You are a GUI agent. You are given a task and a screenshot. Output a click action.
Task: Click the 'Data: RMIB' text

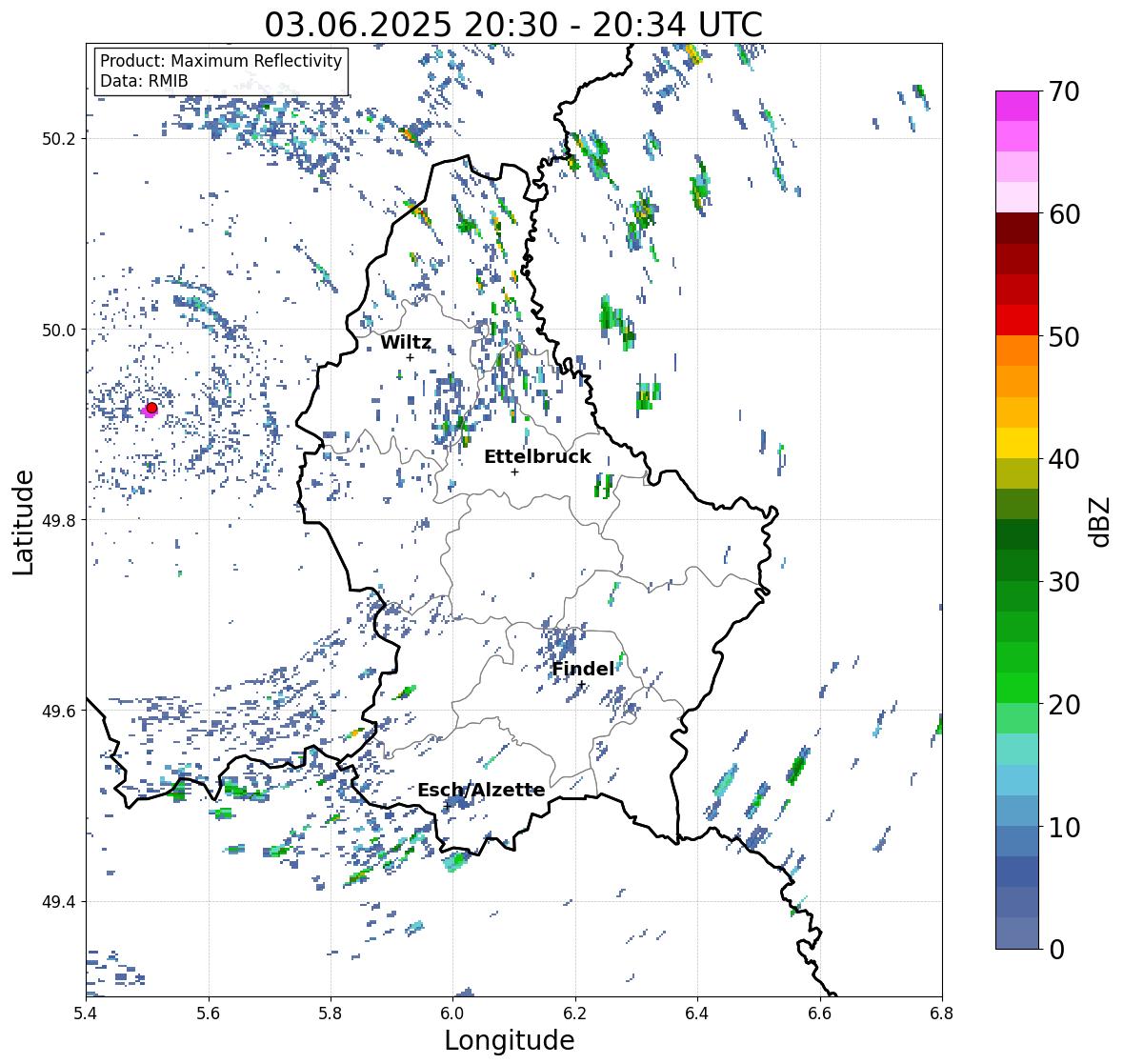point(144,81)
